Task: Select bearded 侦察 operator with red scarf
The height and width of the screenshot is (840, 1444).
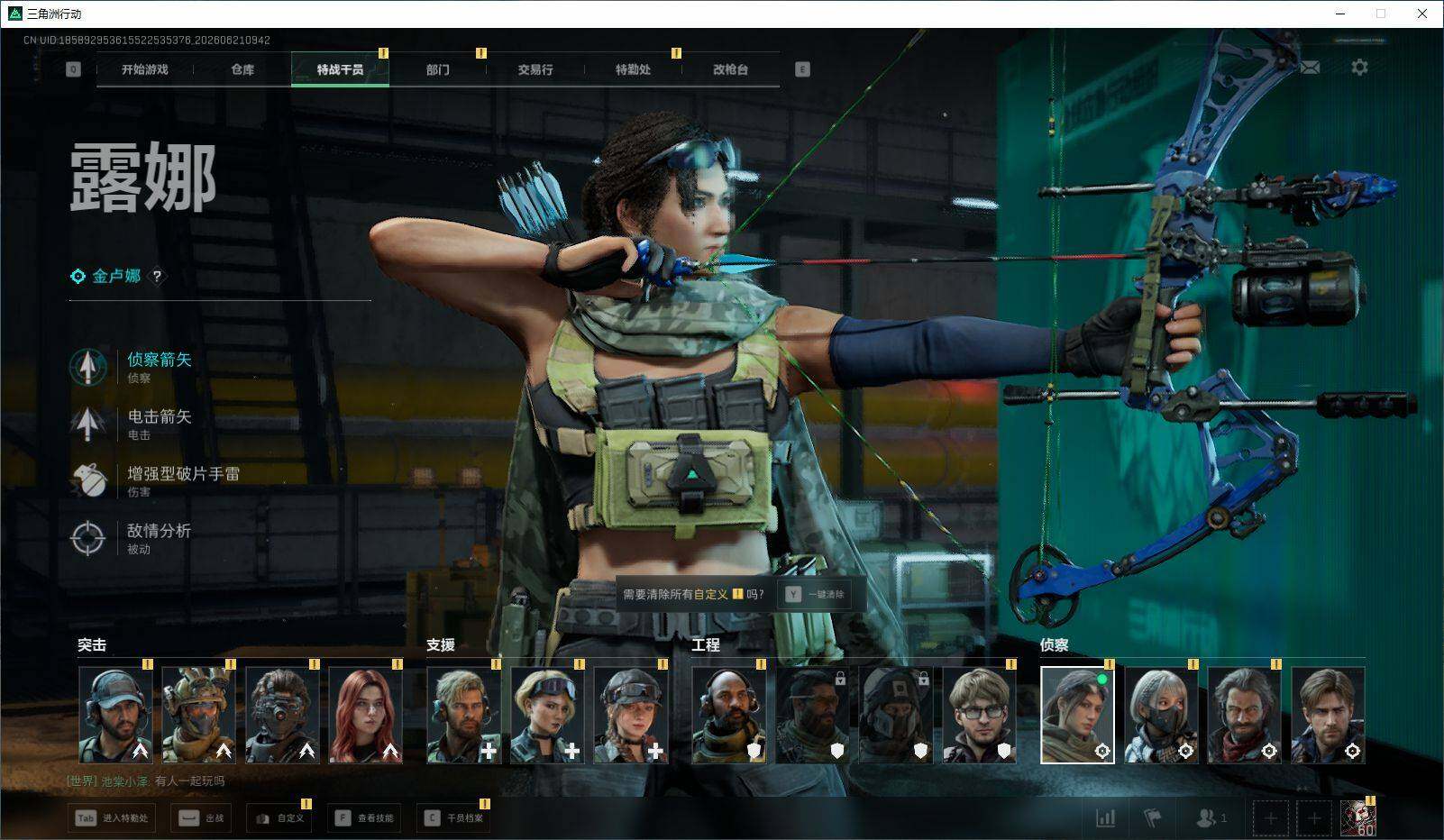Action: coord(1245,715)
